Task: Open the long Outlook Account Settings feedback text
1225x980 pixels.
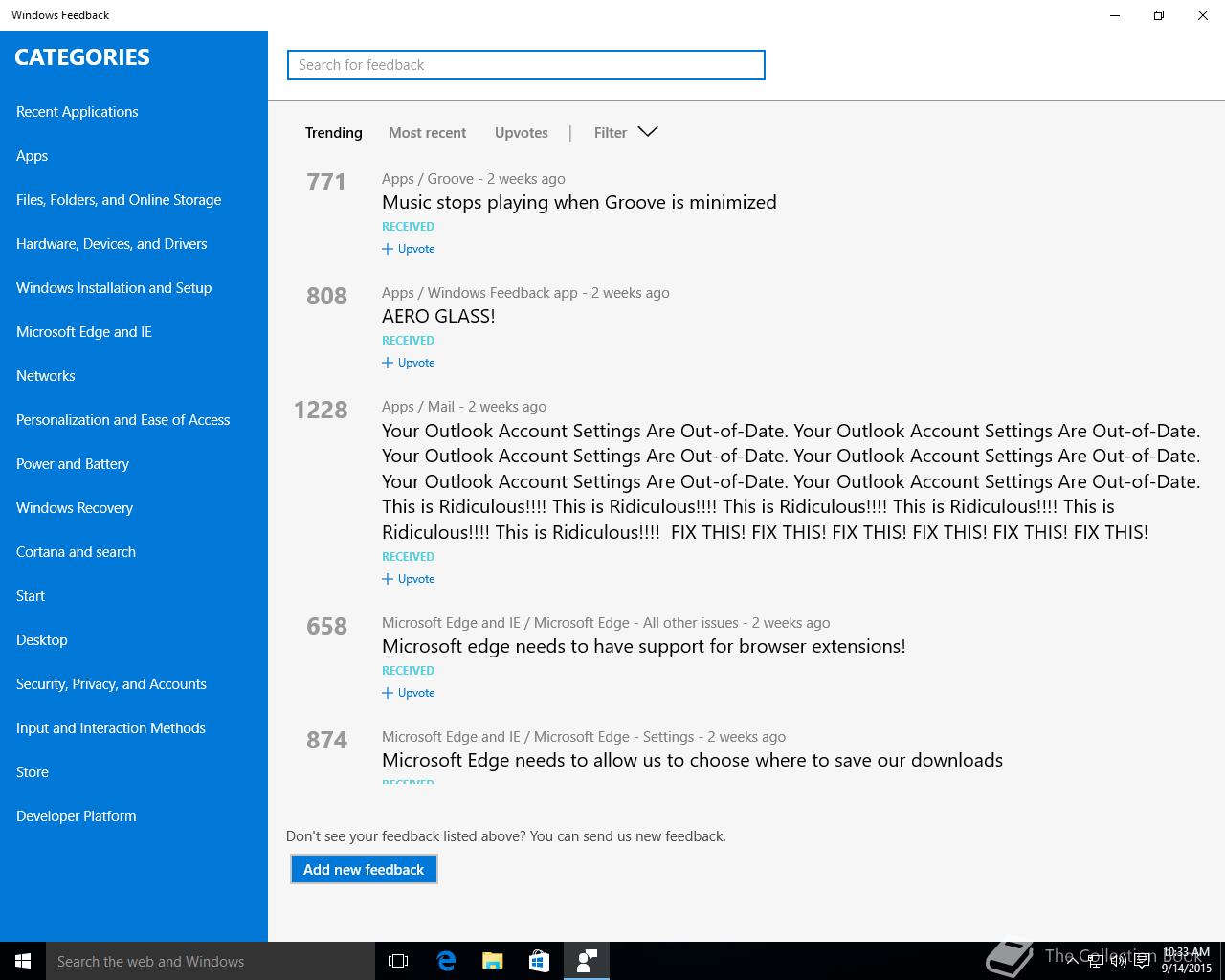Action: [791, 481]
